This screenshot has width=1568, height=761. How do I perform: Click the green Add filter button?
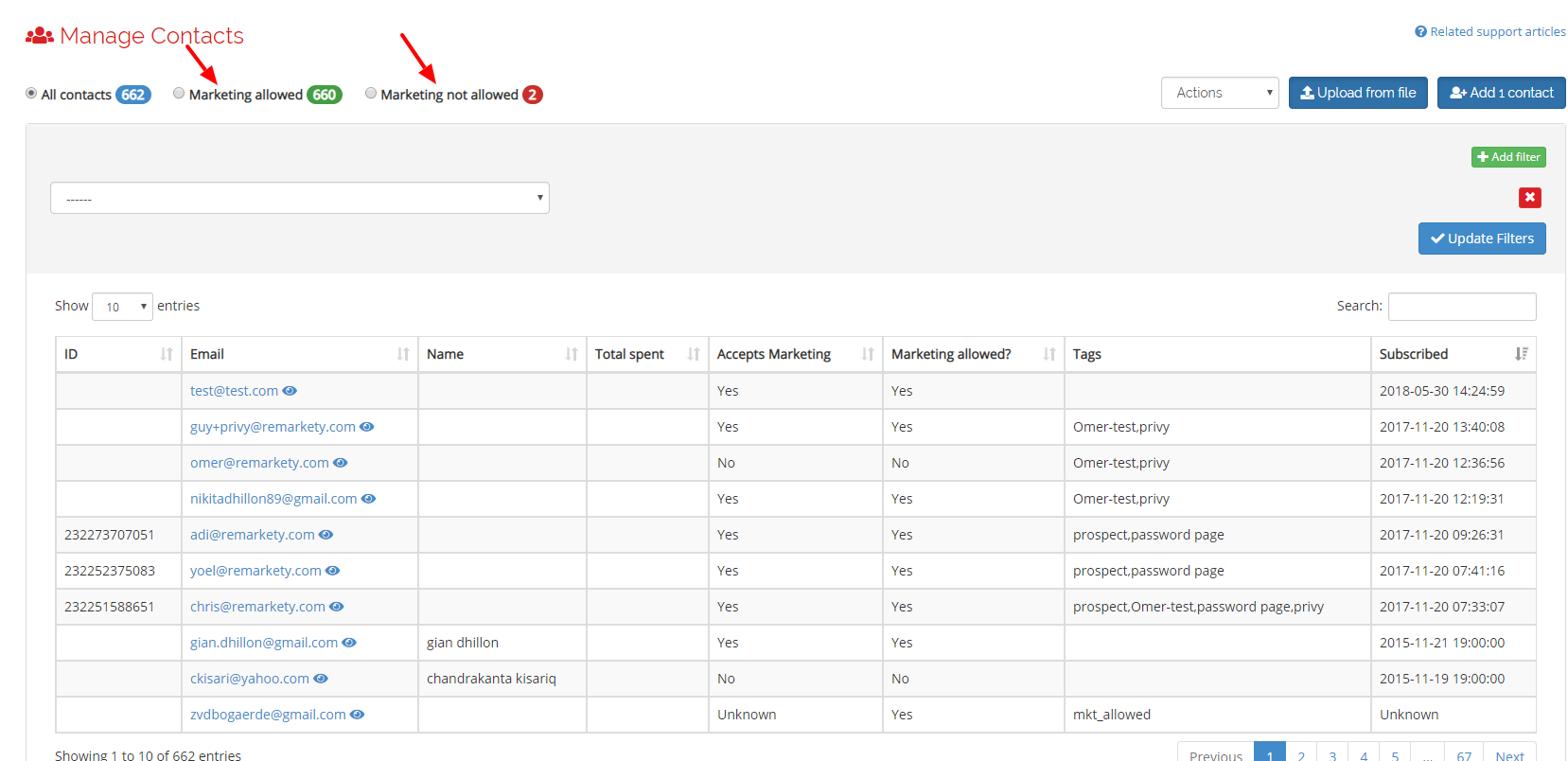[x=1508, y=157]
